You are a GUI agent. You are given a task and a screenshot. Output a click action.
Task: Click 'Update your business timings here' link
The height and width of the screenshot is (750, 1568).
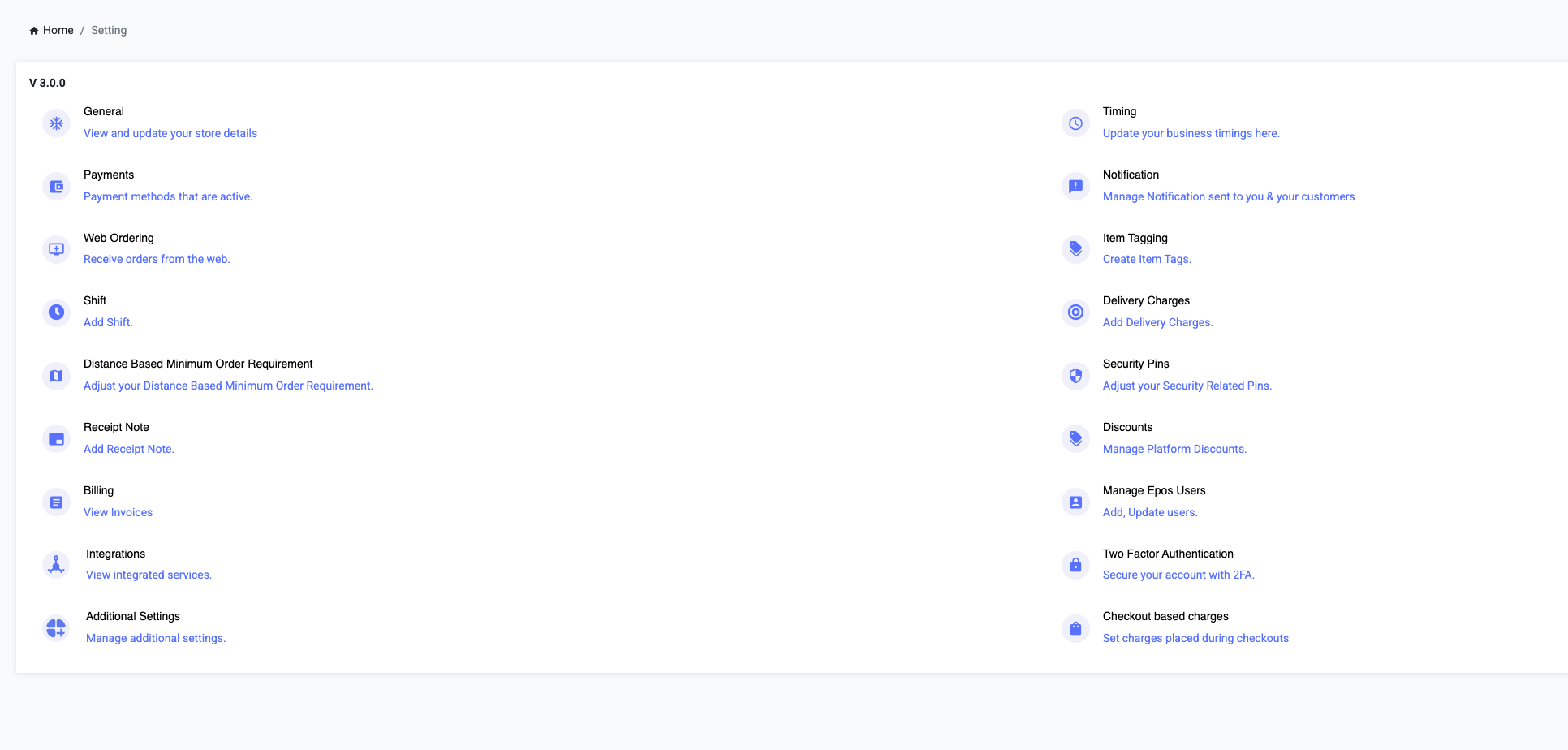(1191, 133)
